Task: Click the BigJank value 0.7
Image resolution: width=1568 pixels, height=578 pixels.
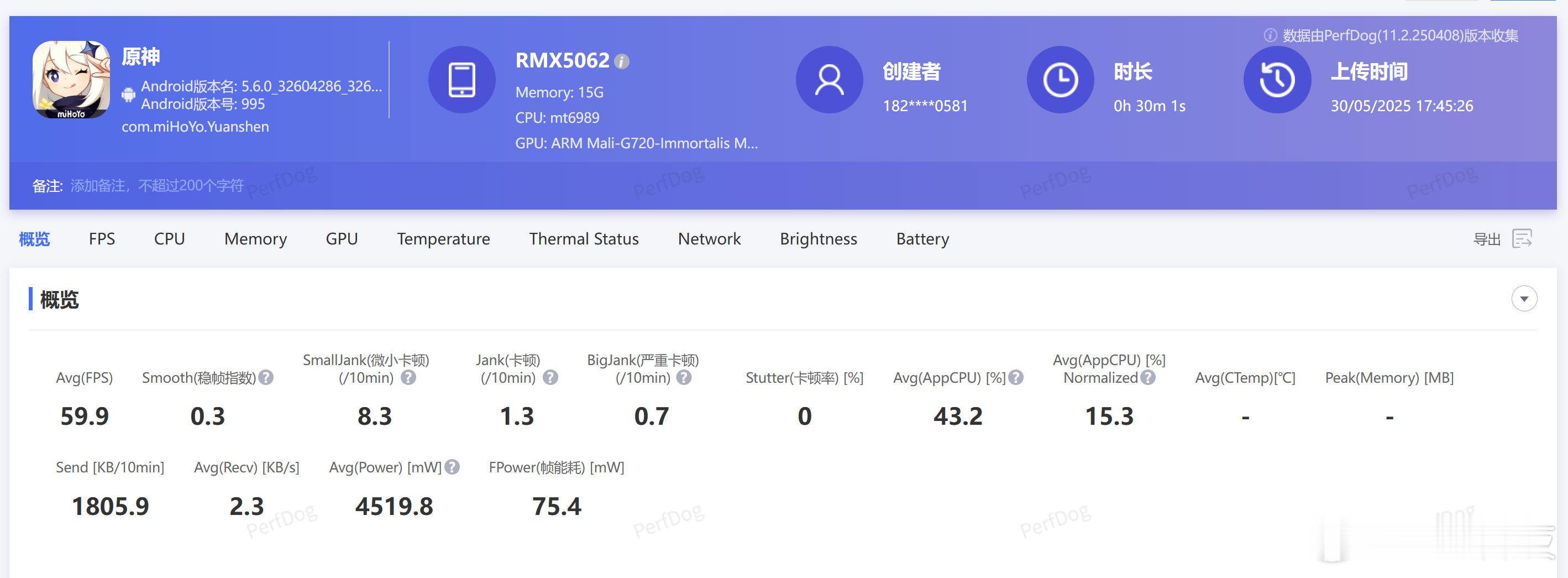Action: click(x=651, y=416)
